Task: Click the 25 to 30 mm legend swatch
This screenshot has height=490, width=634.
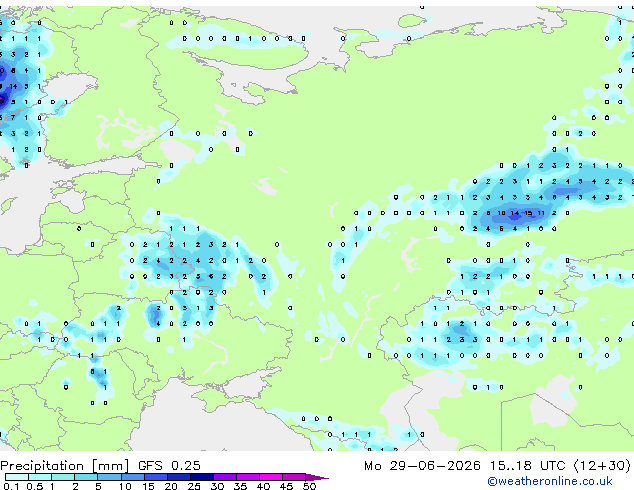Action: coord(201,477)
